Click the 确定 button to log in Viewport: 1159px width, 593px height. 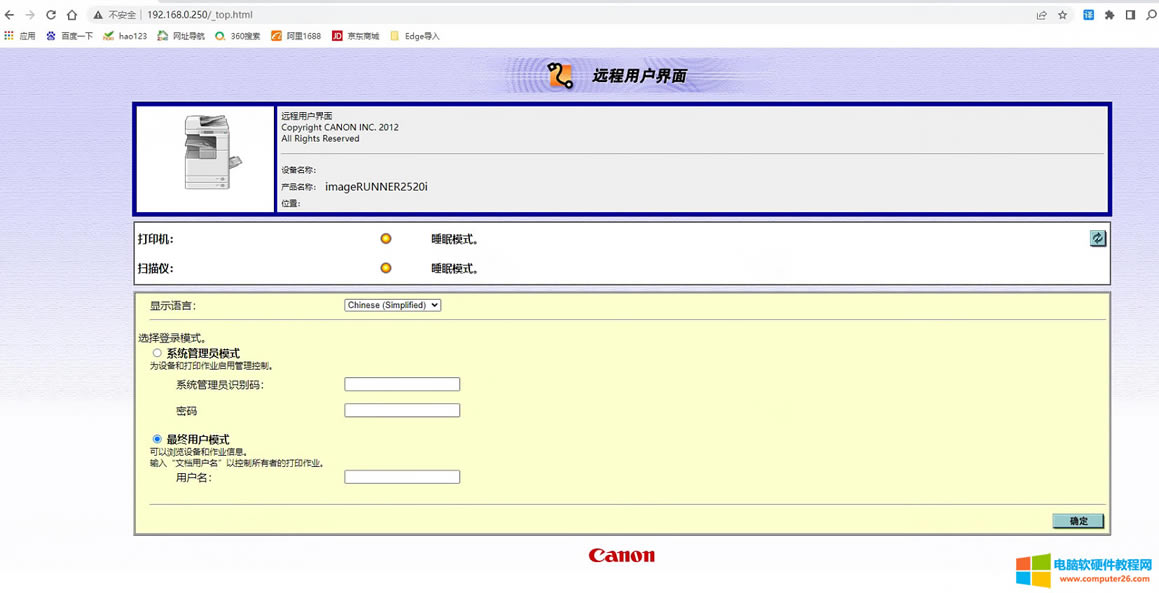point(1078,521)
